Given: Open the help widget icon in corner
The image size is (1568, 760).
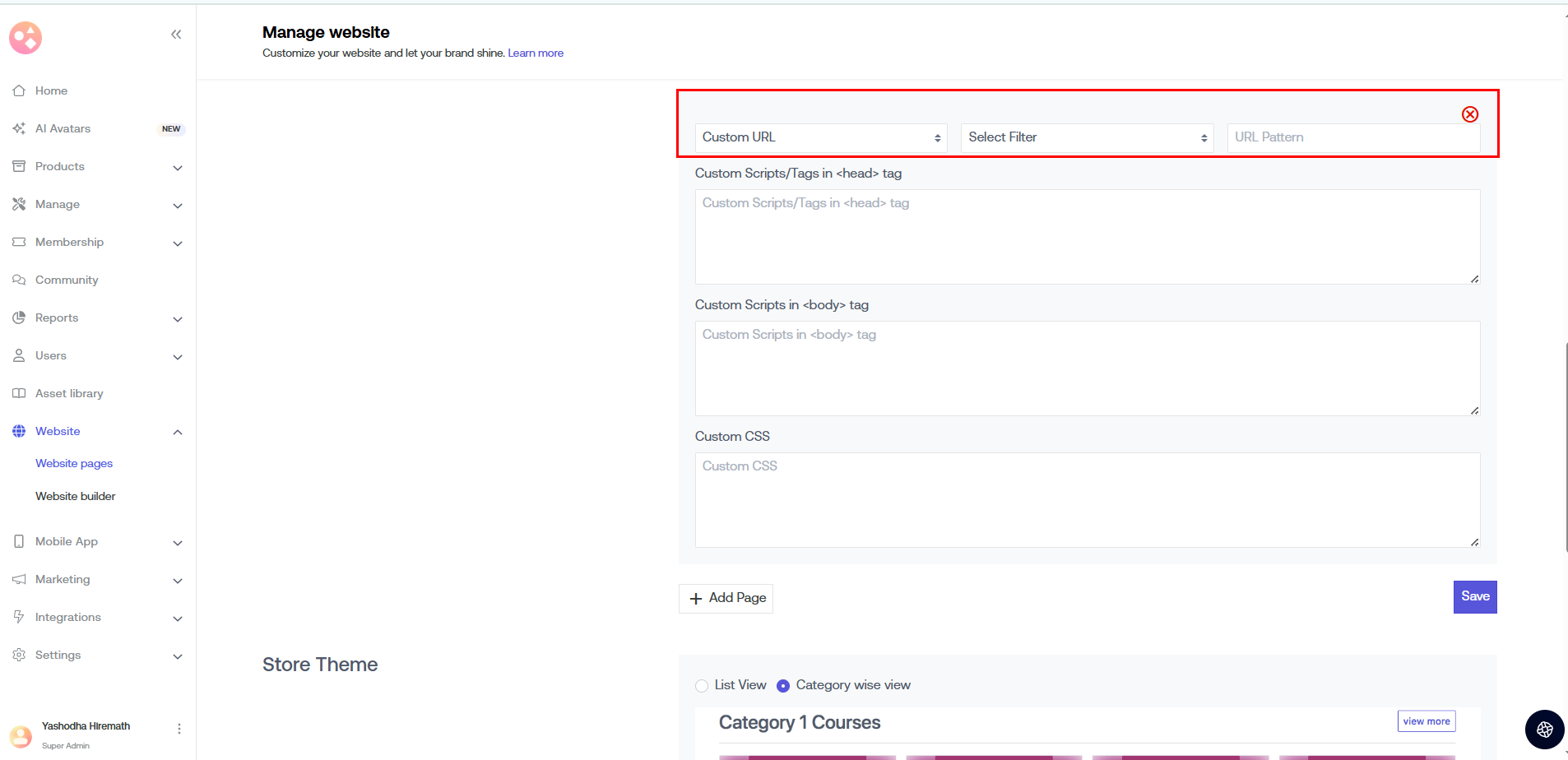Looking at the screenshot, I should click(1544, 730).
